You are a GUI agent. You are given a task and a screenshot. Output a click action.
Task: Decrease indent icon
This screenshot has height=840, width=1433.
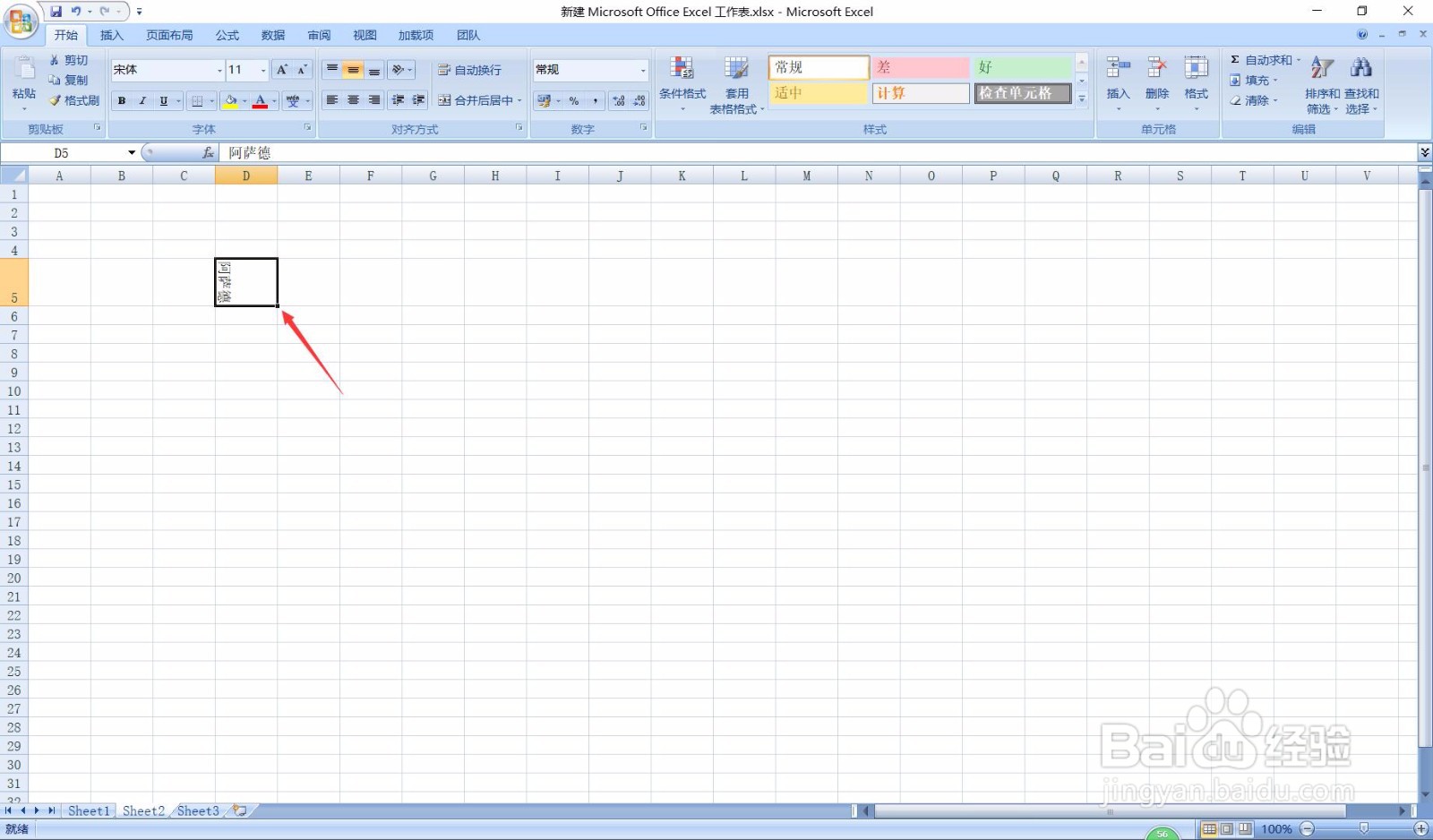[x=399, y=100]
